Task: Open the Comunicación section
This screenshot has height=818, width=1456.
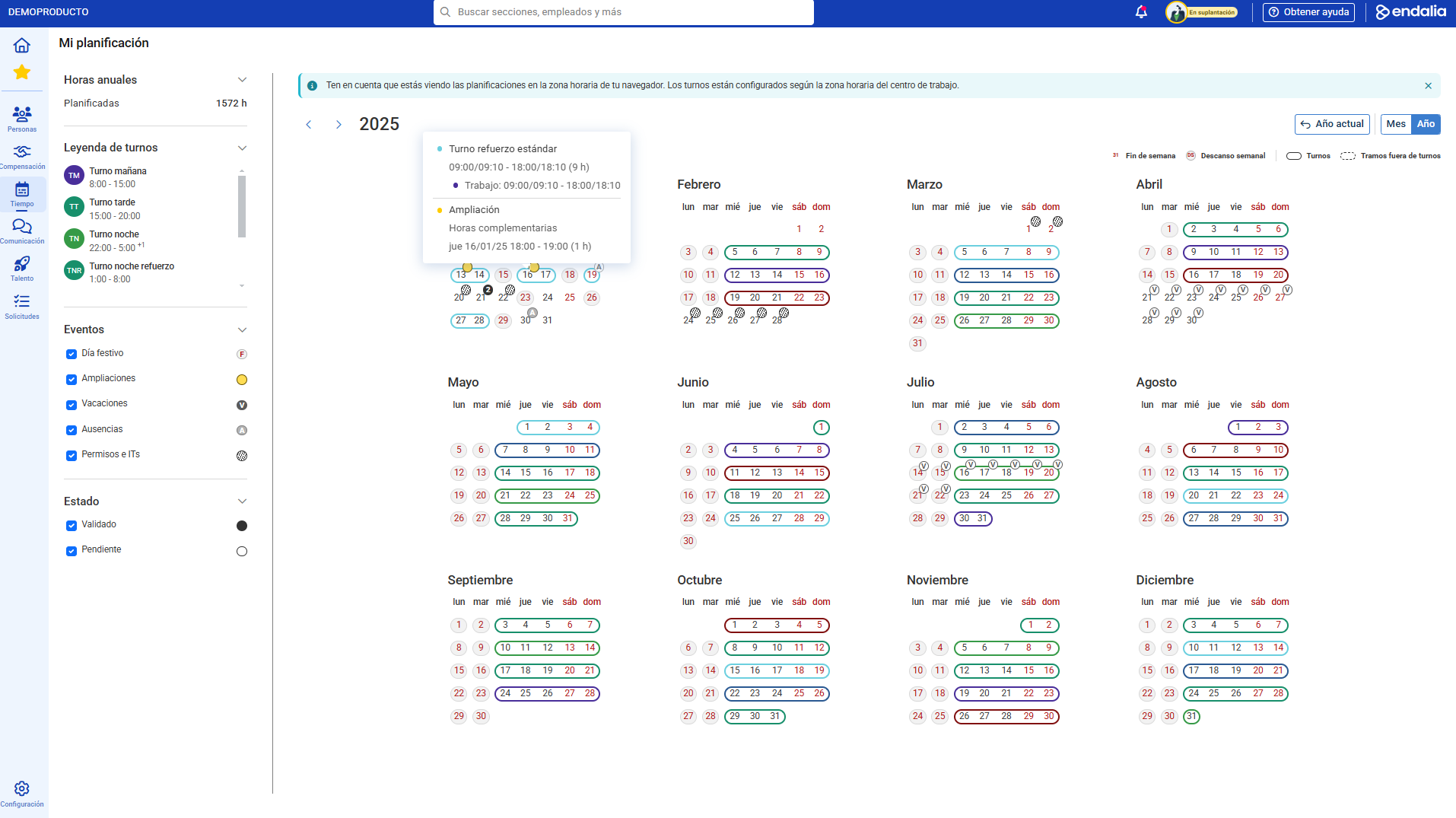Action: [22, 231]
